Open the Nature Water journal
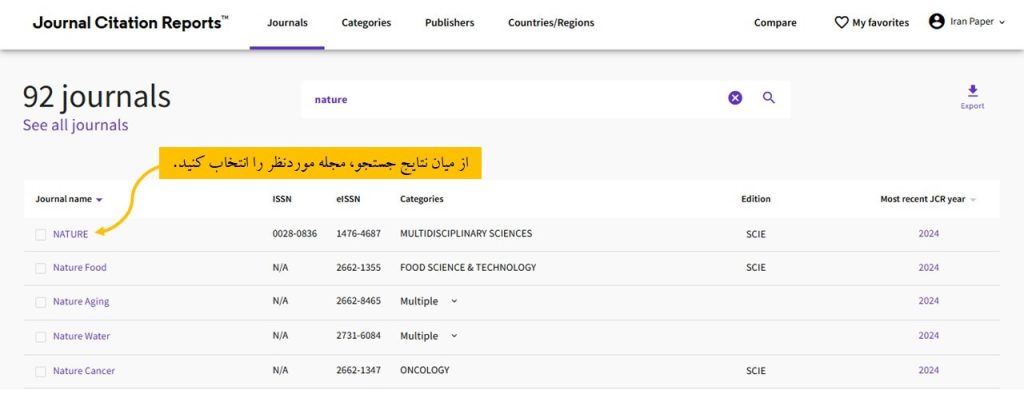 point(82,337)
